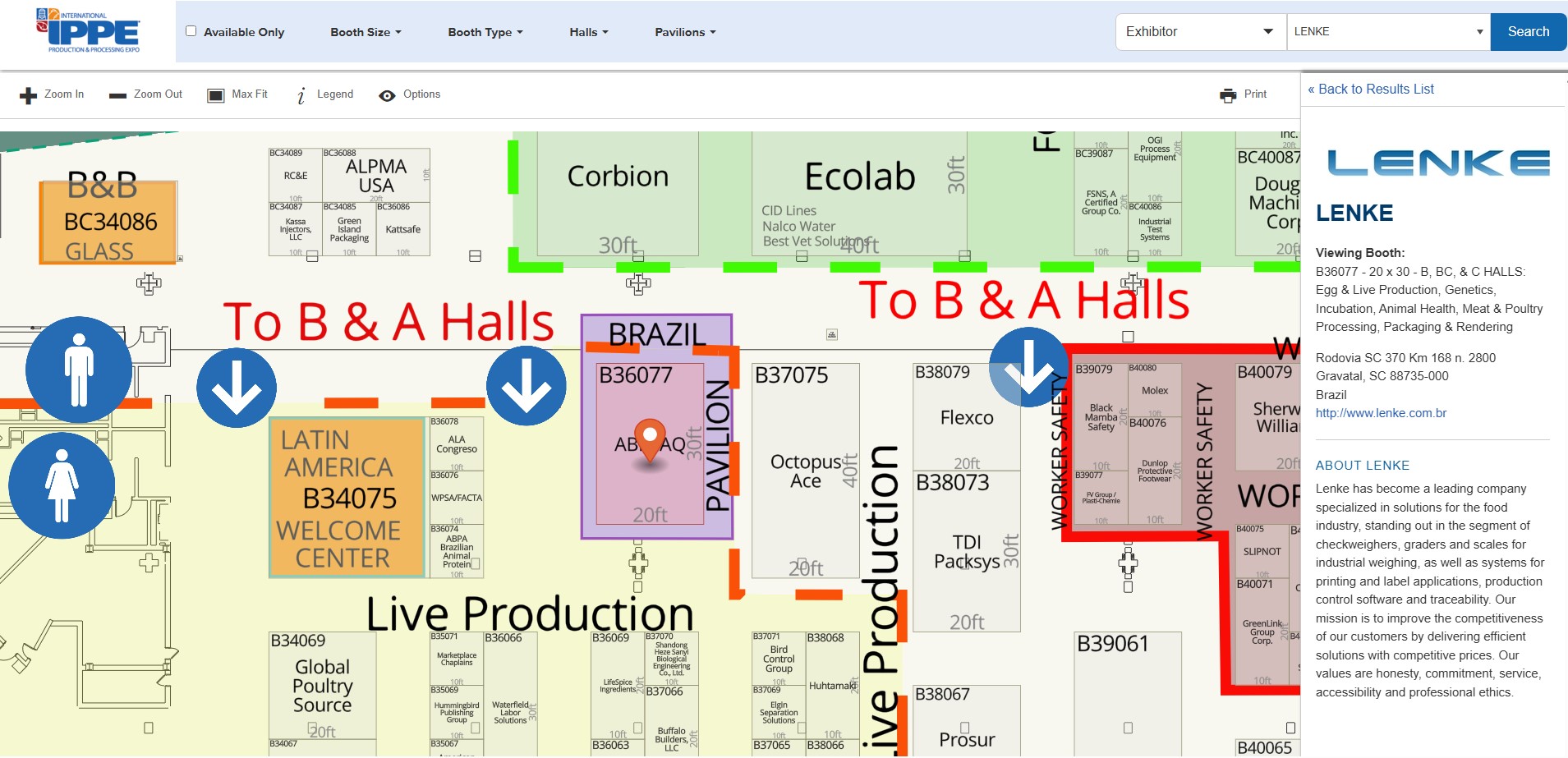Open the Exhibitor search type combo box
Screen dimensions: 1568x758
tap(1199, 31)
